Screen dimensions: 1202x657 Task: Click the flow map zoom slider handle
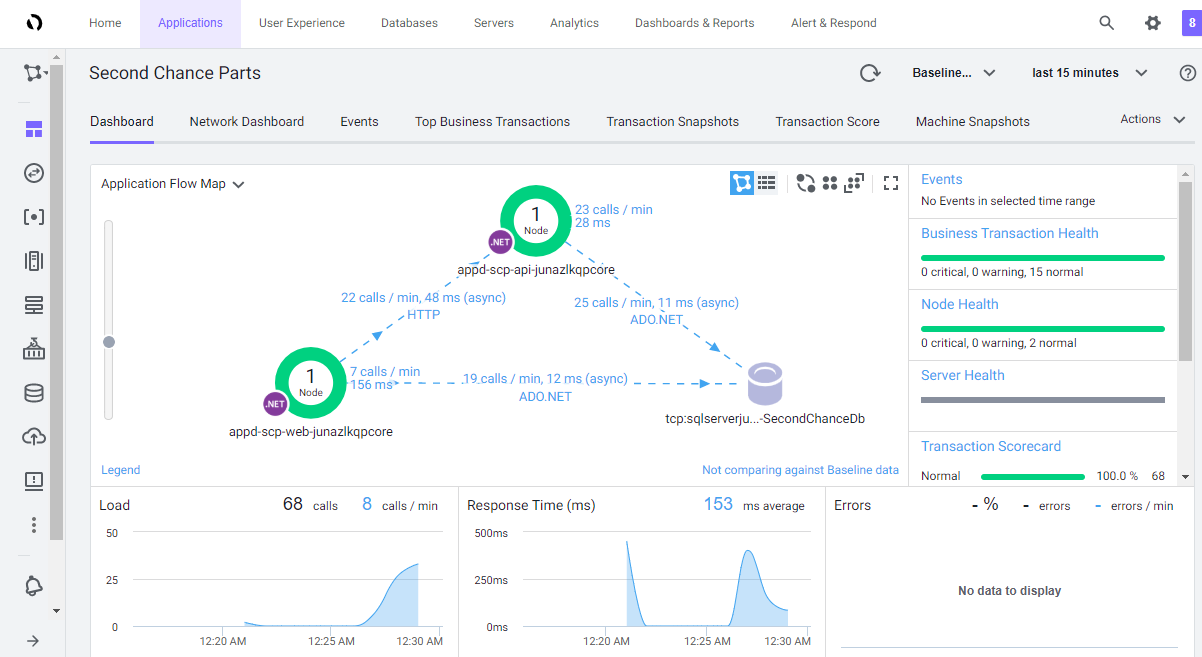click(109, 342)
